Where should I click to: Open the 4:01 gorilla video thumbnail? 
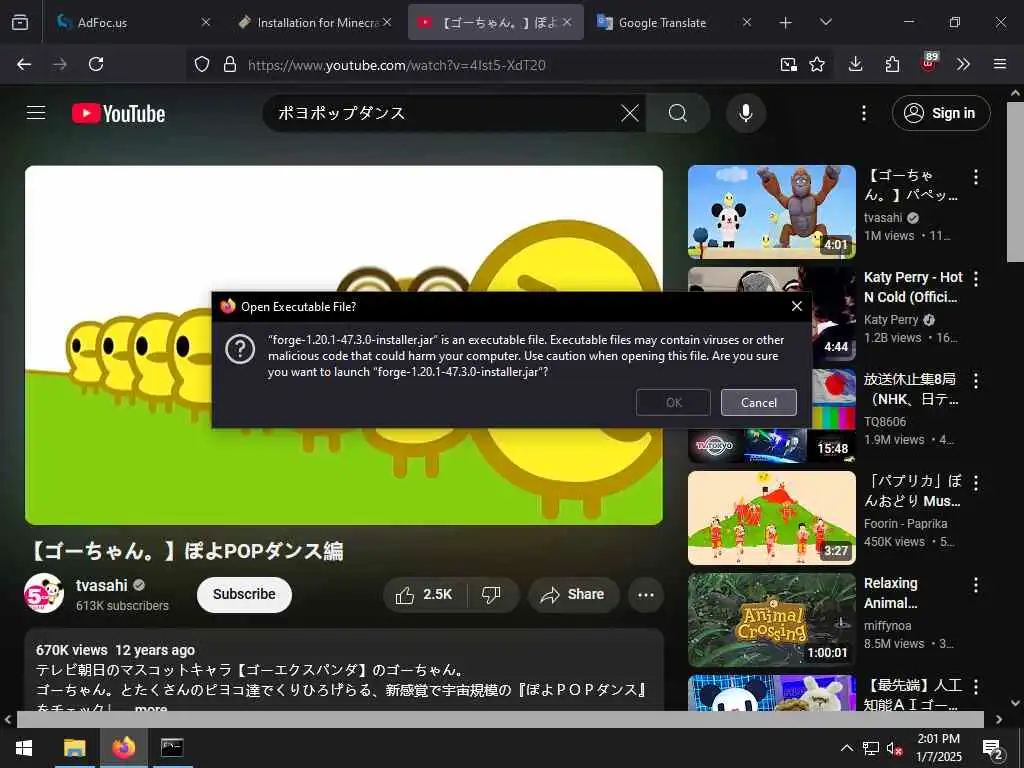[x=771, y=212]
